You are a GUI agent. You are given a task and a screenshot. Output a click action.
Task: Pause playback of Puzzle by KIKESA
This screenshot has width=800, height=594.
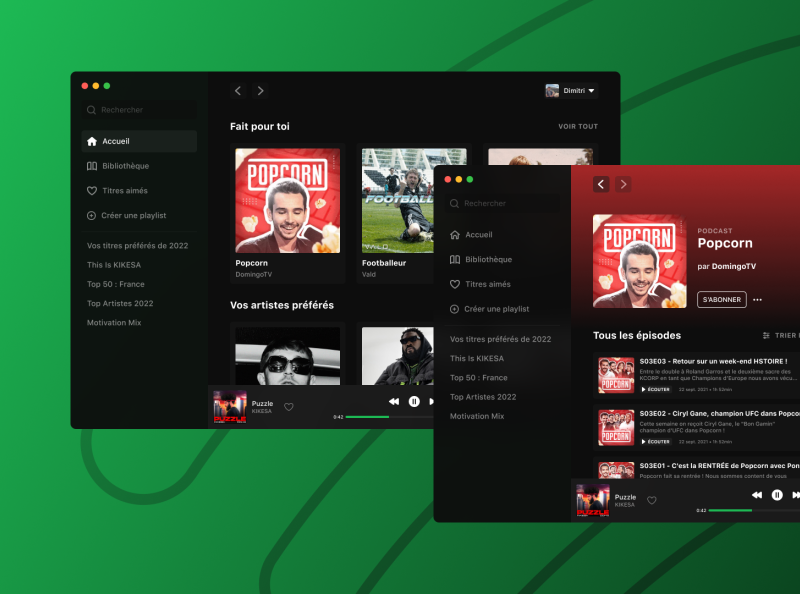coord(415,401)
